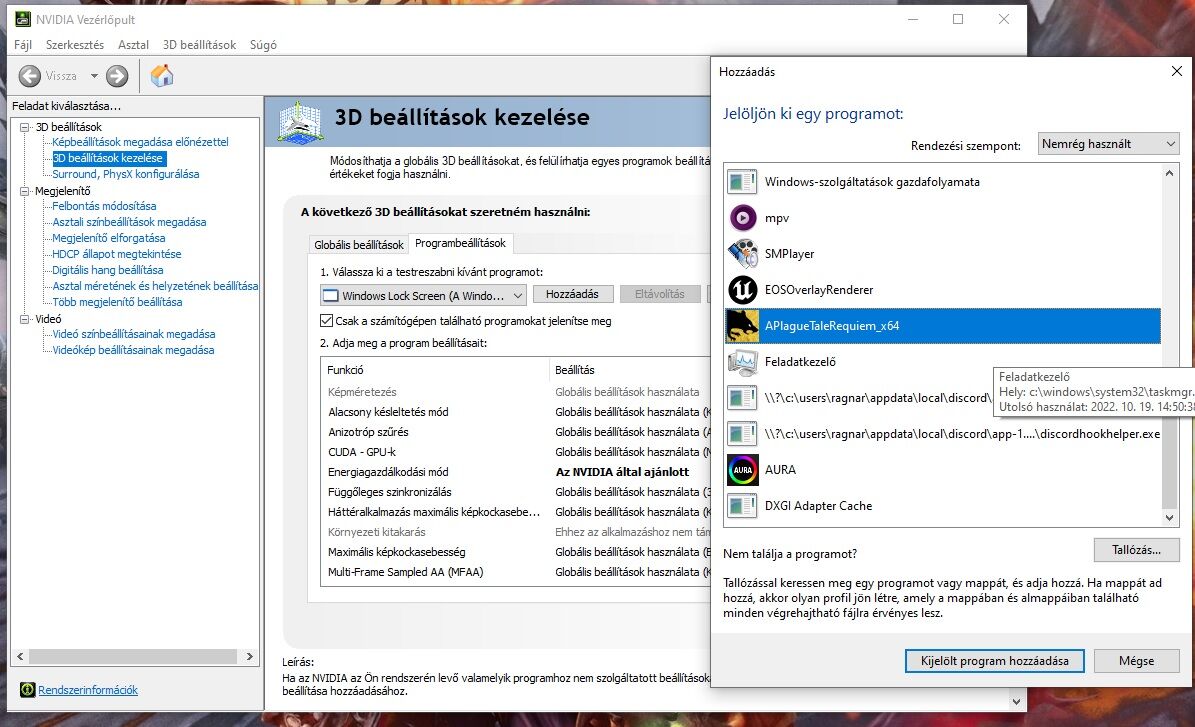This screenshot has height=727, width=1195.
Task: Open Asztal méretének és helyzetének beállítása
Action: pos(155,286)
